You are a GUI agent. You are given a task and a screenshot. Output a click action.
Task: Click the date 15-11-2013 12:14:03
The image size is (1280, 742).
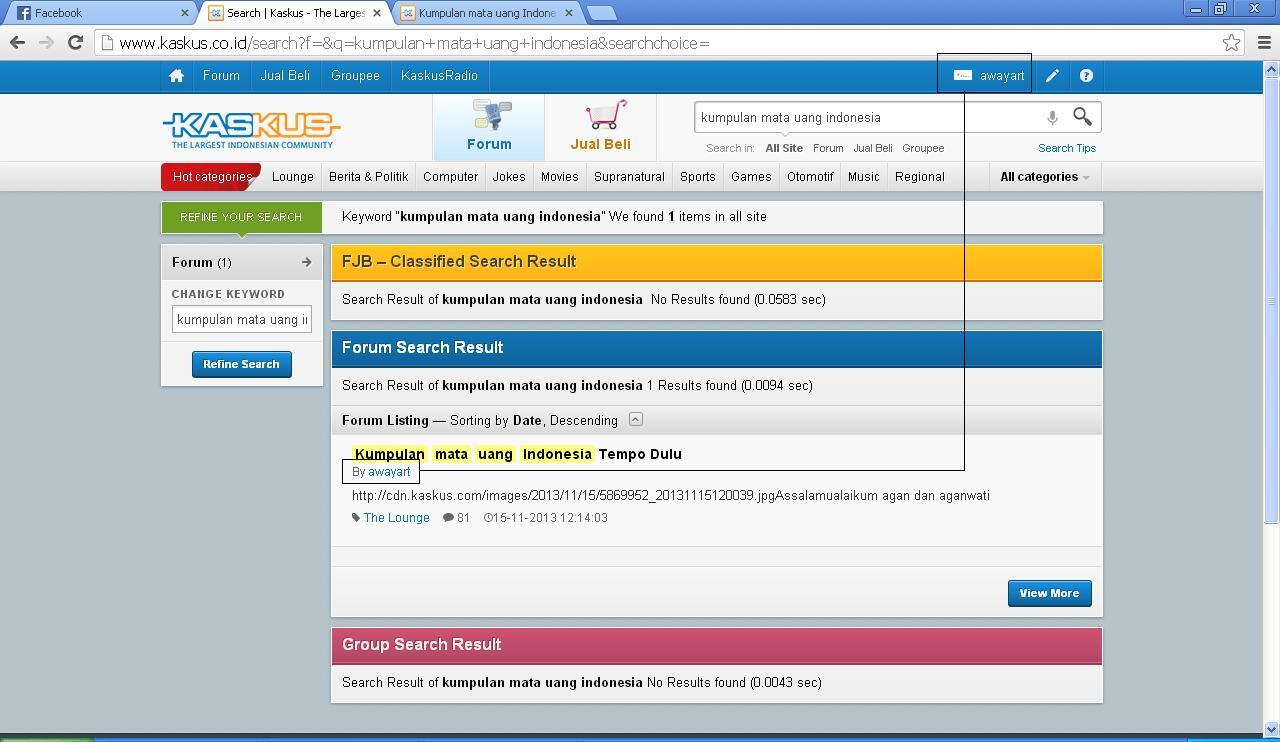click(x=546, y=518)
